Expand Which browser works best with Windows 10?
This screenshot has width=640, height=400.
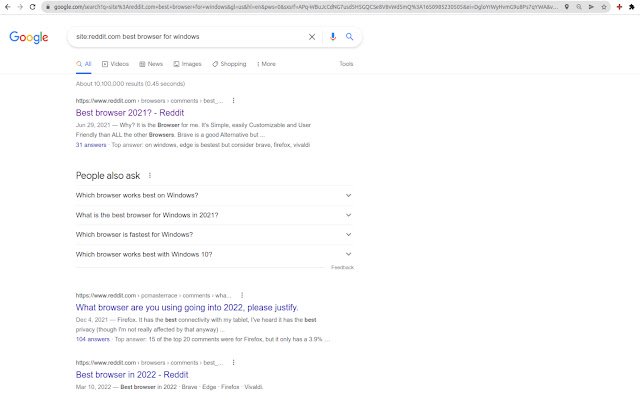coord(214,254)
